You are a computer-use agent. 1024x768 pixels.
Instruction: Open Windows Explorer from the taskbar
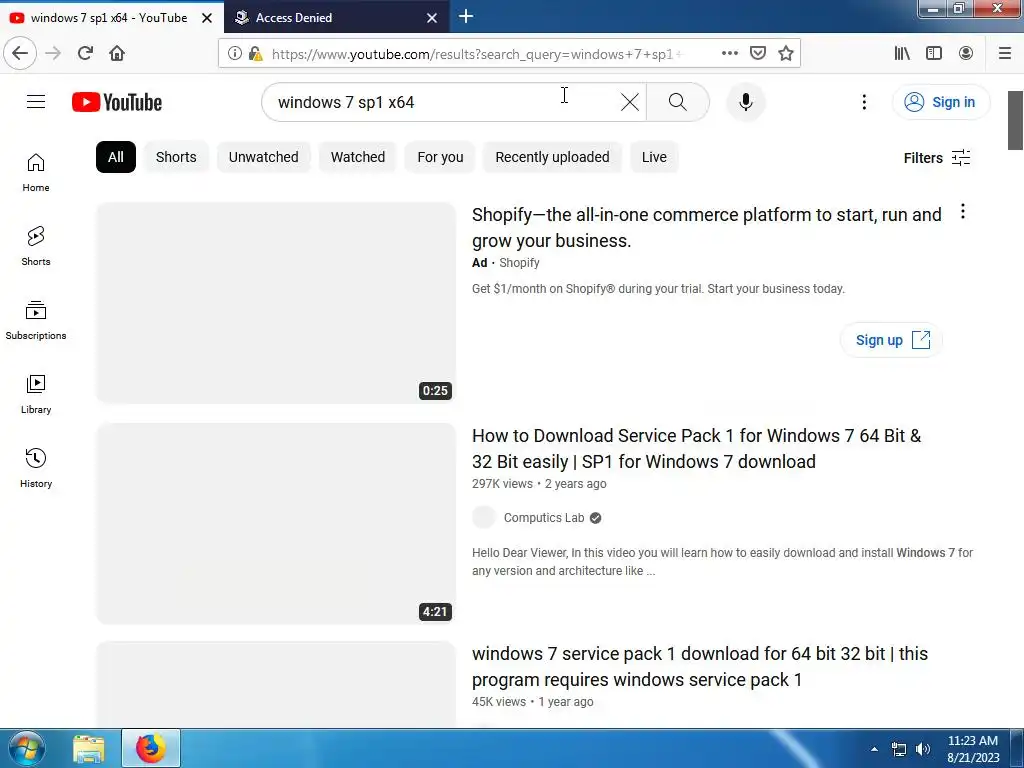point(88,748)
